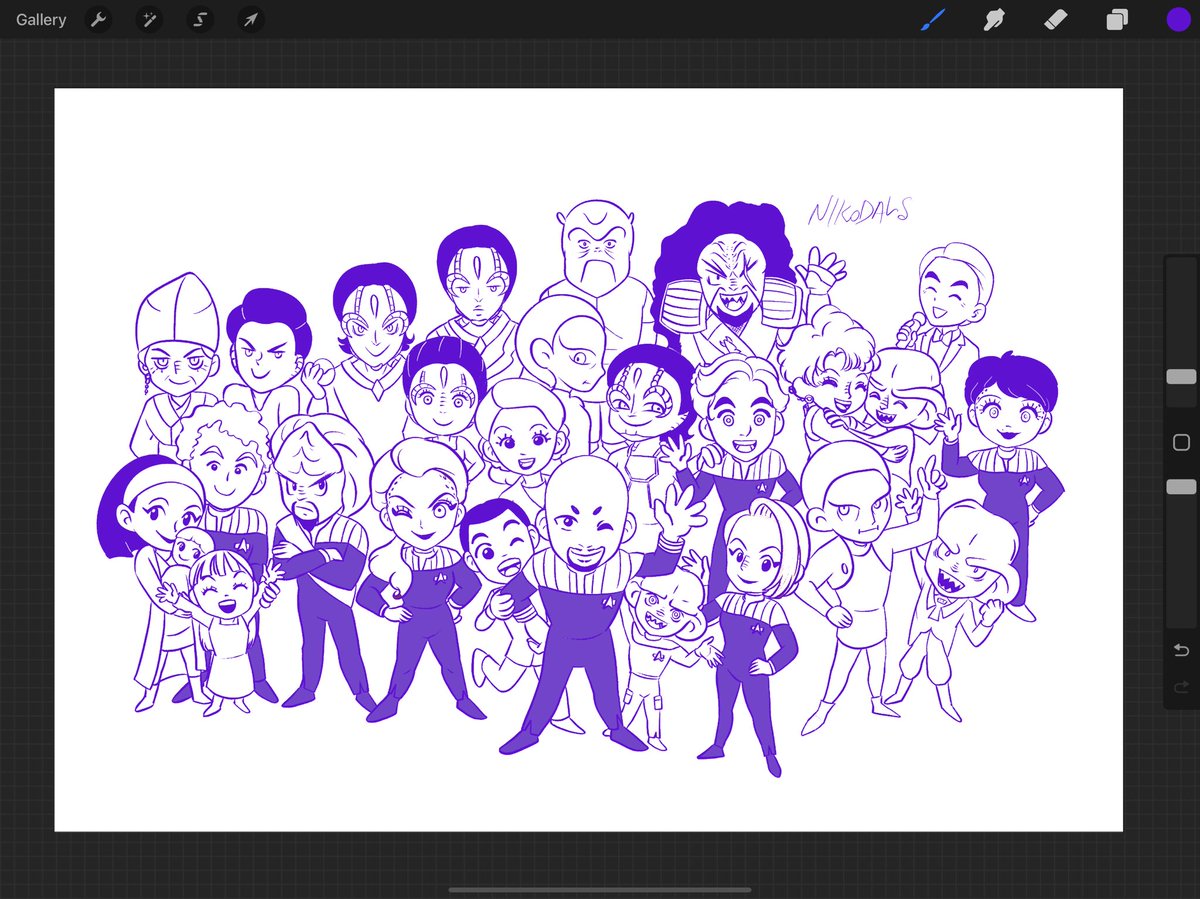Screen dimensions: 1200x899
Task: Open the purple active color picker
Action: click(1178, 20)
